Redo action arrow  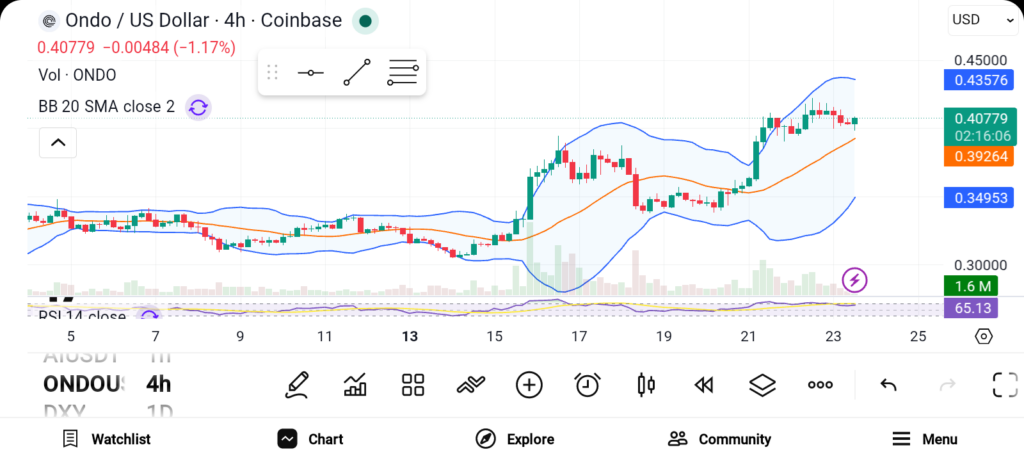pos(947,385)
